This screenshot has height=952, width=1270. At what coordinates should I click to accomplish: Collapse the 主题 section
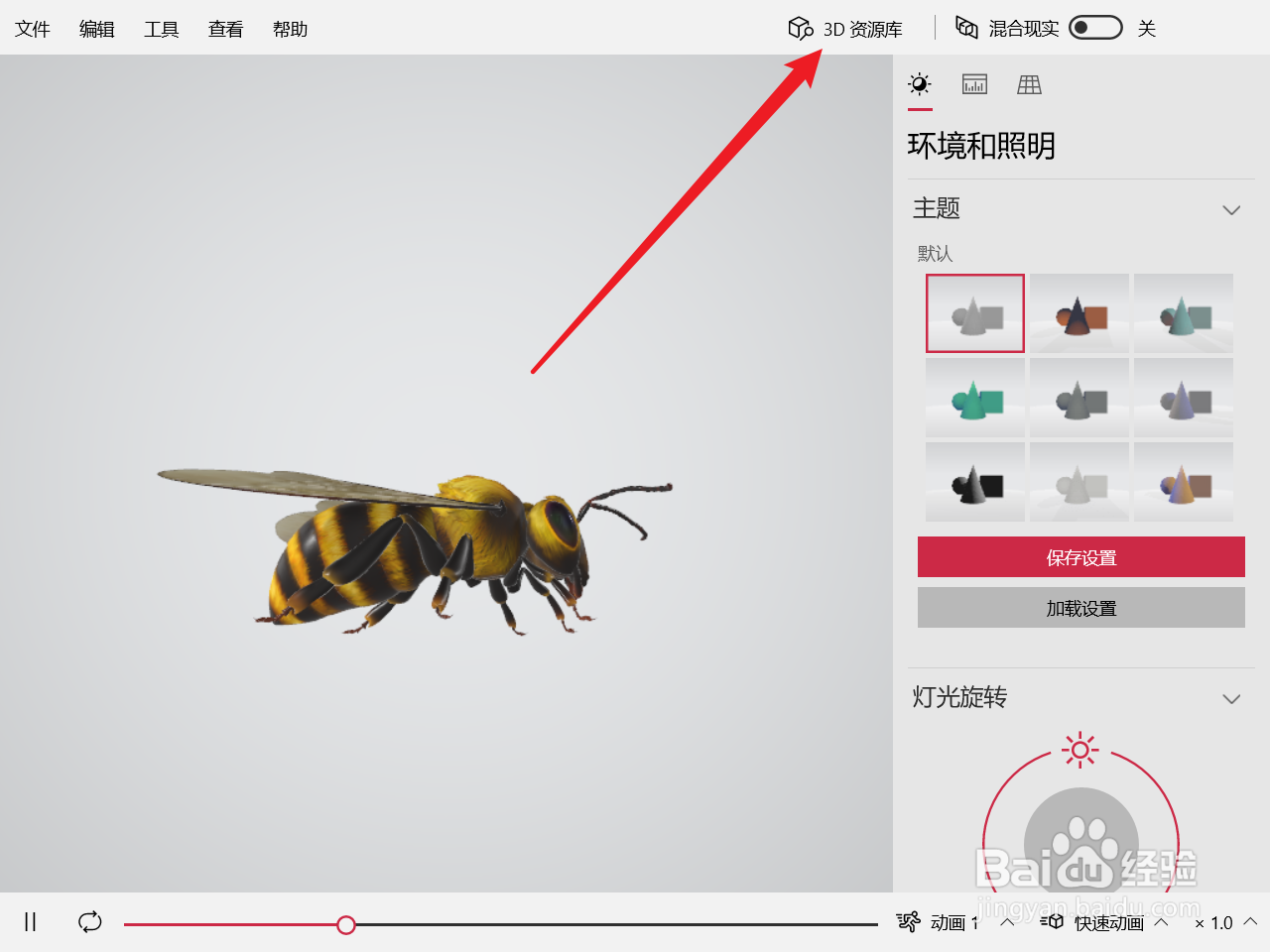pyautogui.click(x=1232, y=209)
